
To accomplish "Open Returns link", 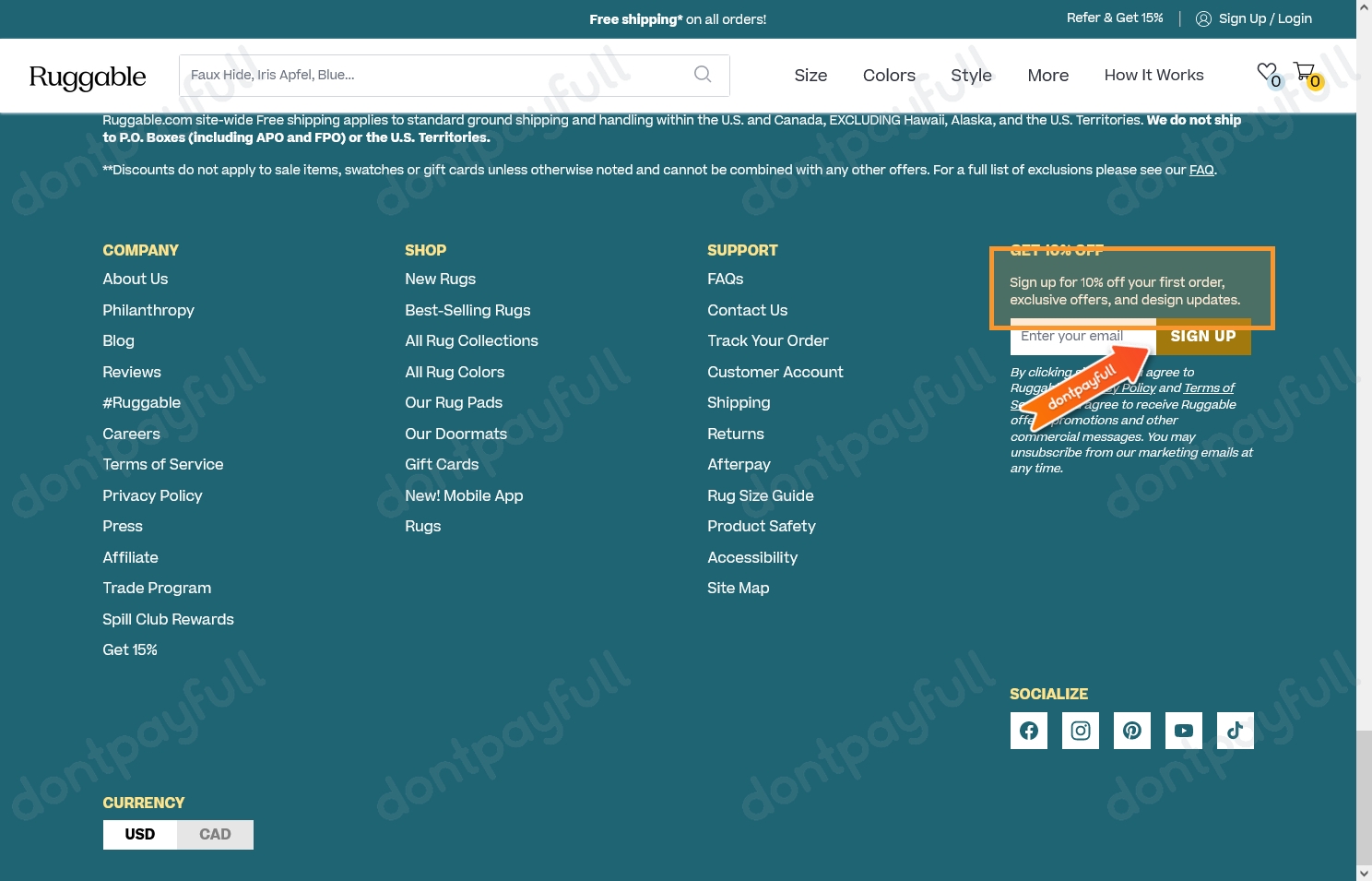I will 736,434.
